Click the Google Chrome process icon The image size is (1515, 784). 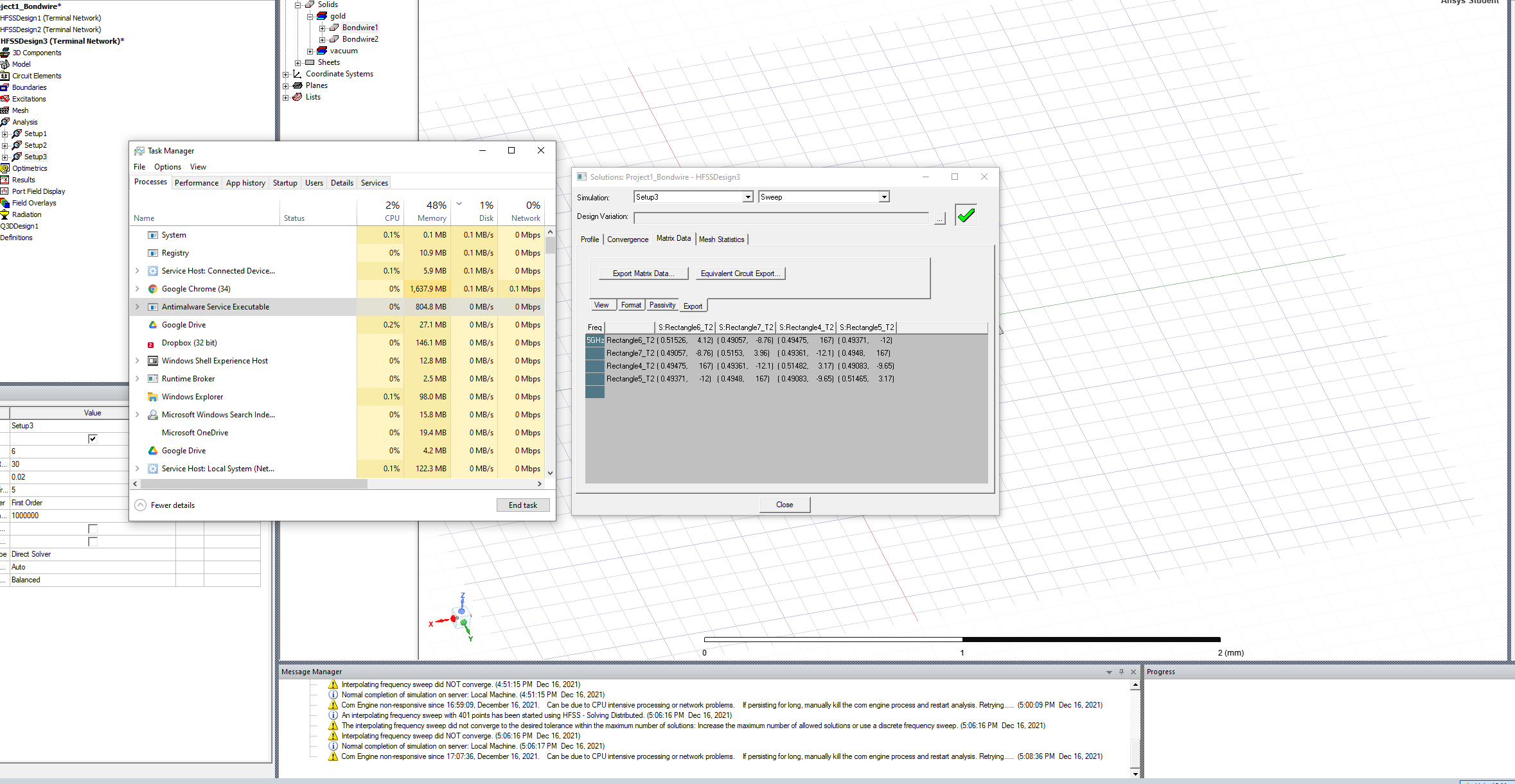(x=153, y=289)
